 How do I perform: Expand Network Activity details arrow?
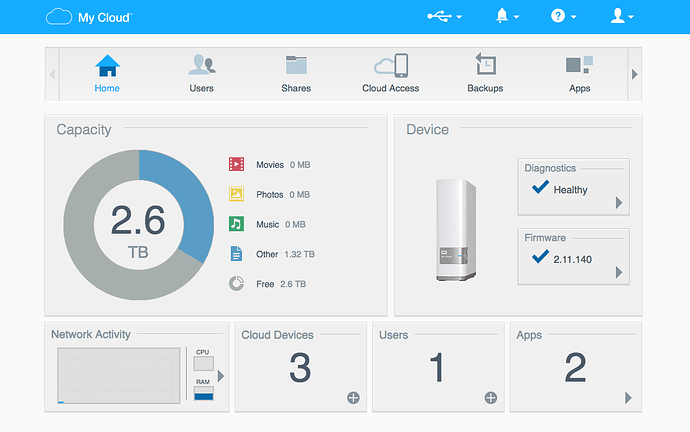click(221, 376)
